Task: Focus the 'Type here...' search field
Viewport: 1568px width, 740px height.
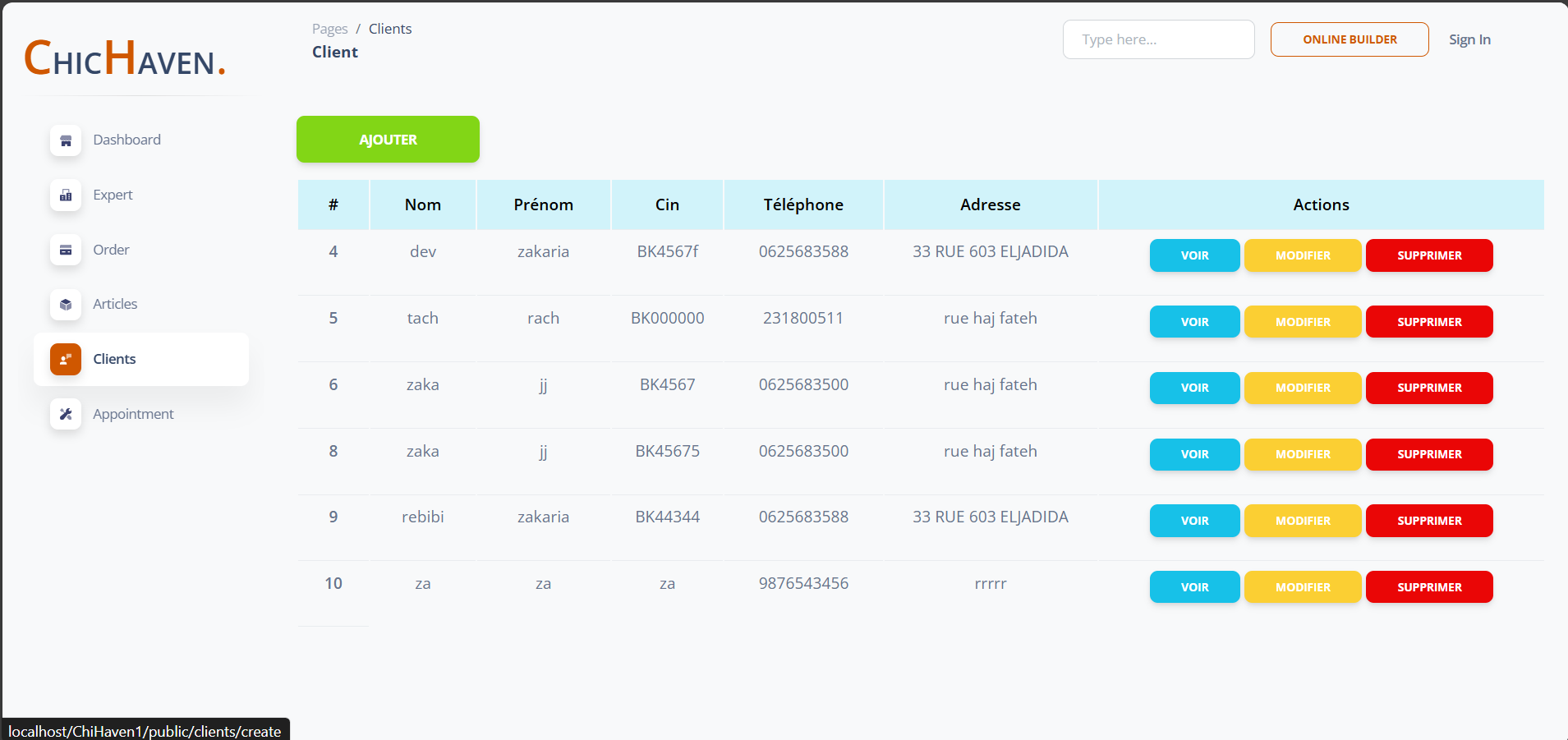Action: [1158, 39]
